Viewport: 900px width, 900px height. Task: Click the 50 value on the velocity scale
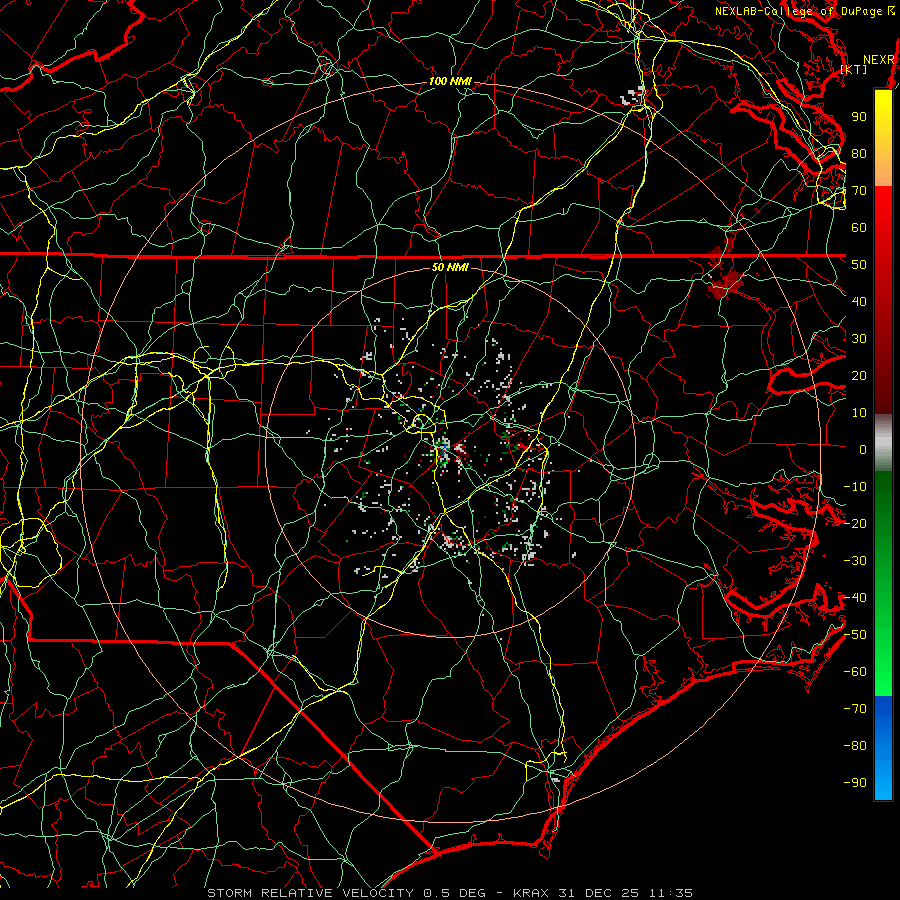[x=859, y=265]
